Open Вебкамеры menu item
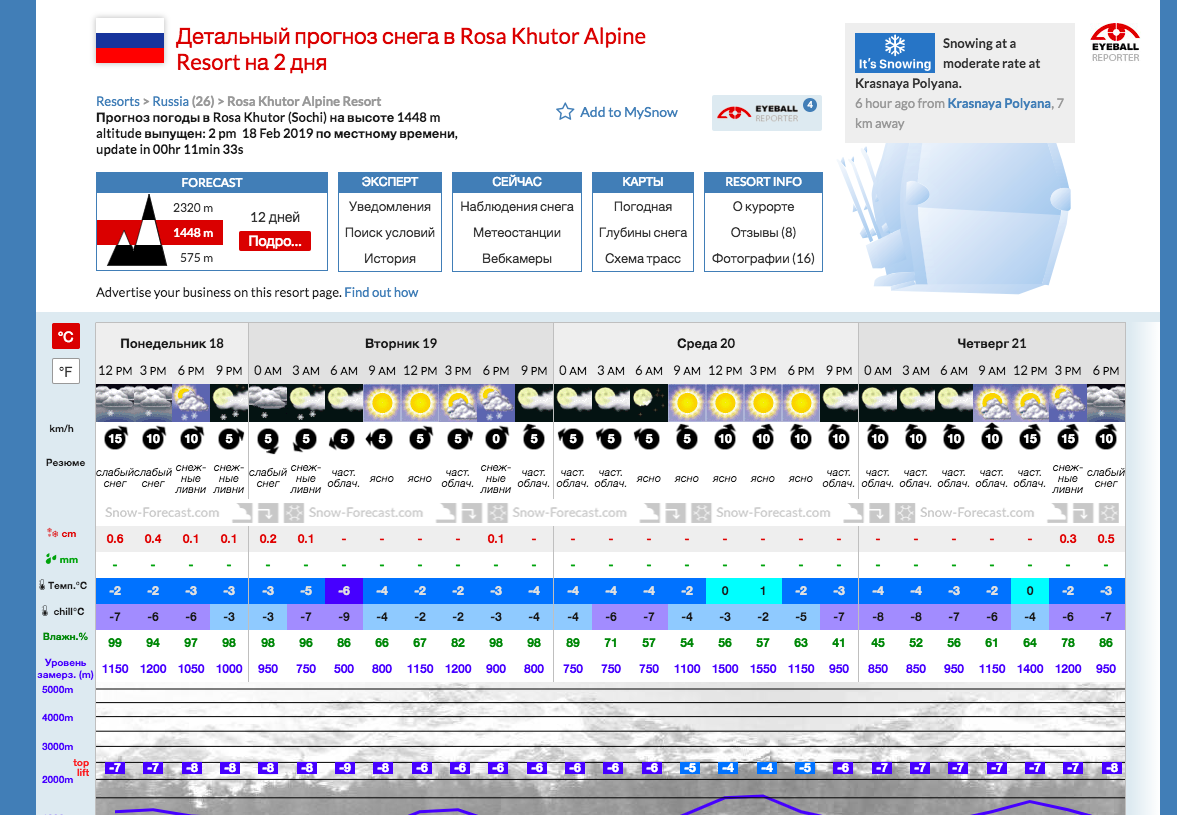This screenshot has height=815, width=1177. point(516,258)
